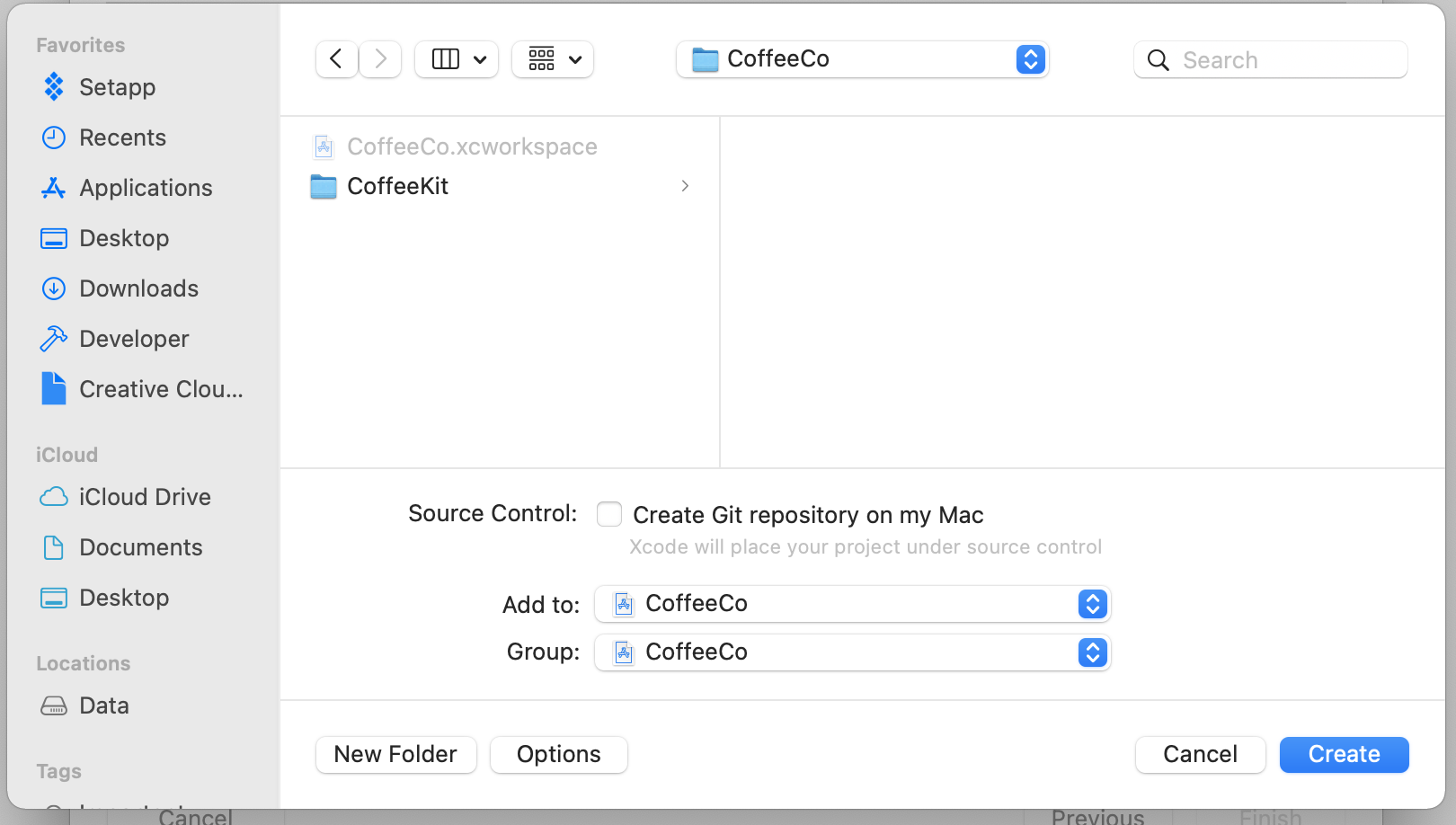This screenshot has width=1456, height=825.
Task: Click the New Folder button
Action: [x=395, y=755]
